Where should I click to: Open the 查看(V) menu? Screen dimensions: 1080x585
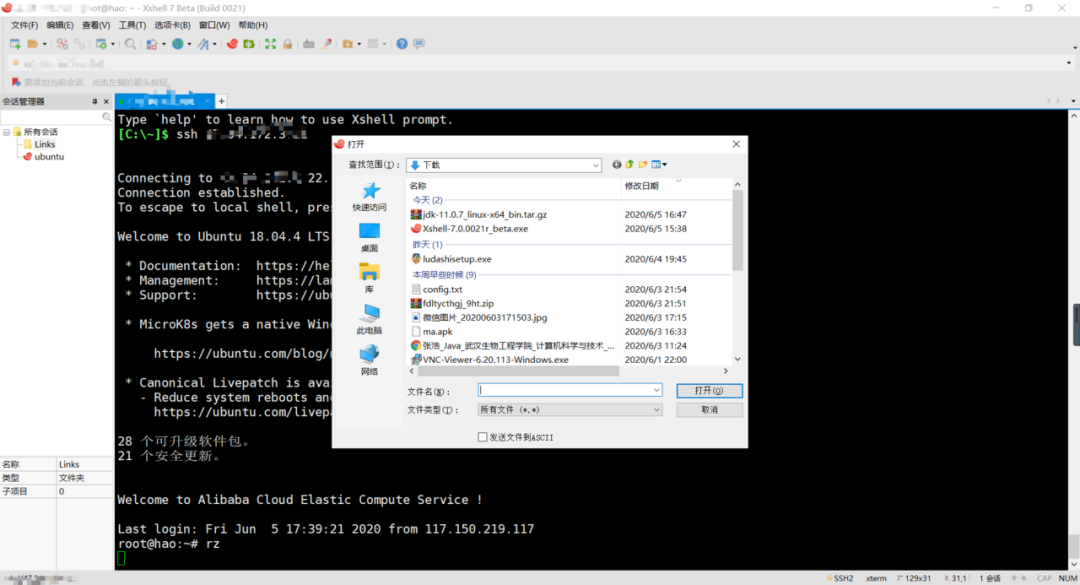[96, 25]
